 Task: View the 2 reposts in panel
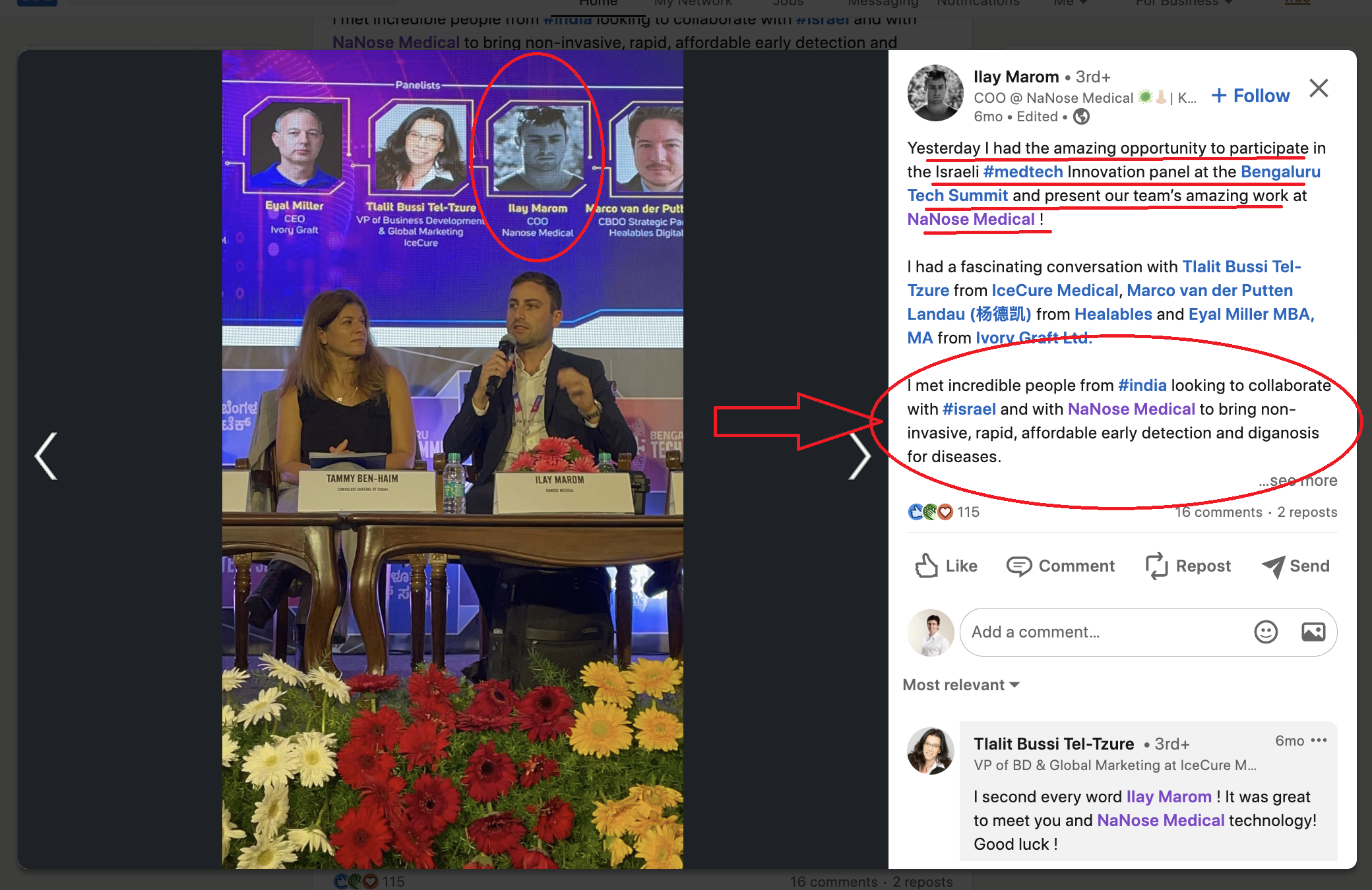1307,512
